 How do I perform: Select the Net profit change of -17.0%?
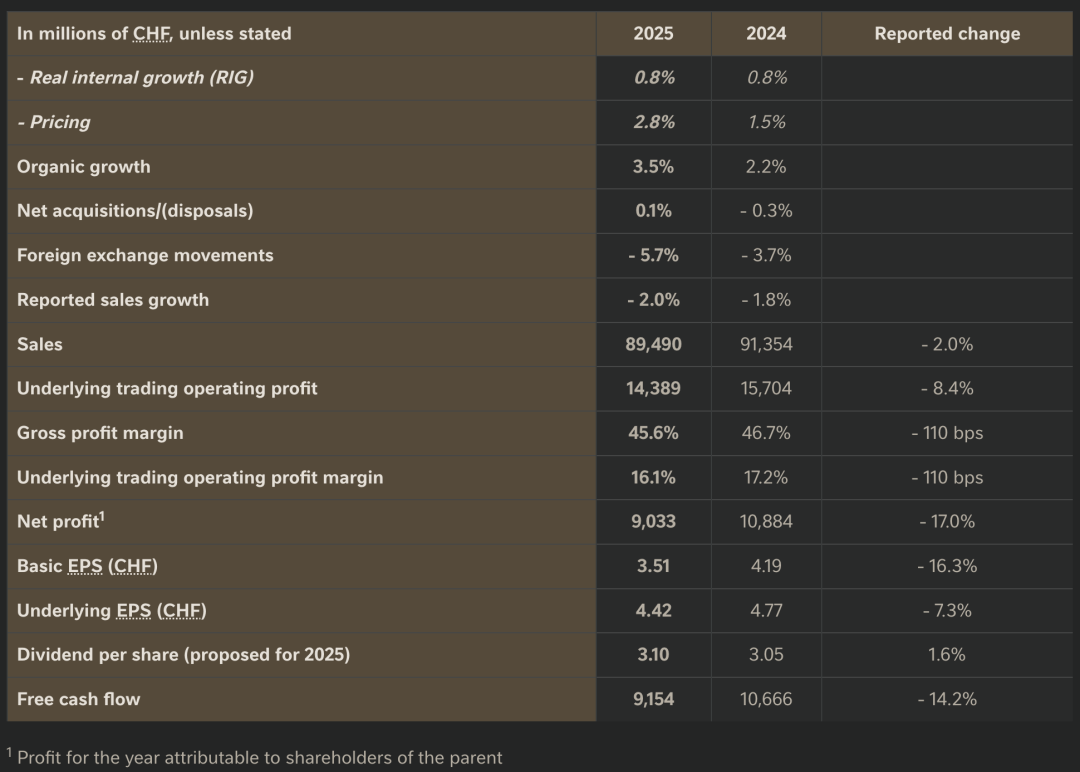pos(946,521)
